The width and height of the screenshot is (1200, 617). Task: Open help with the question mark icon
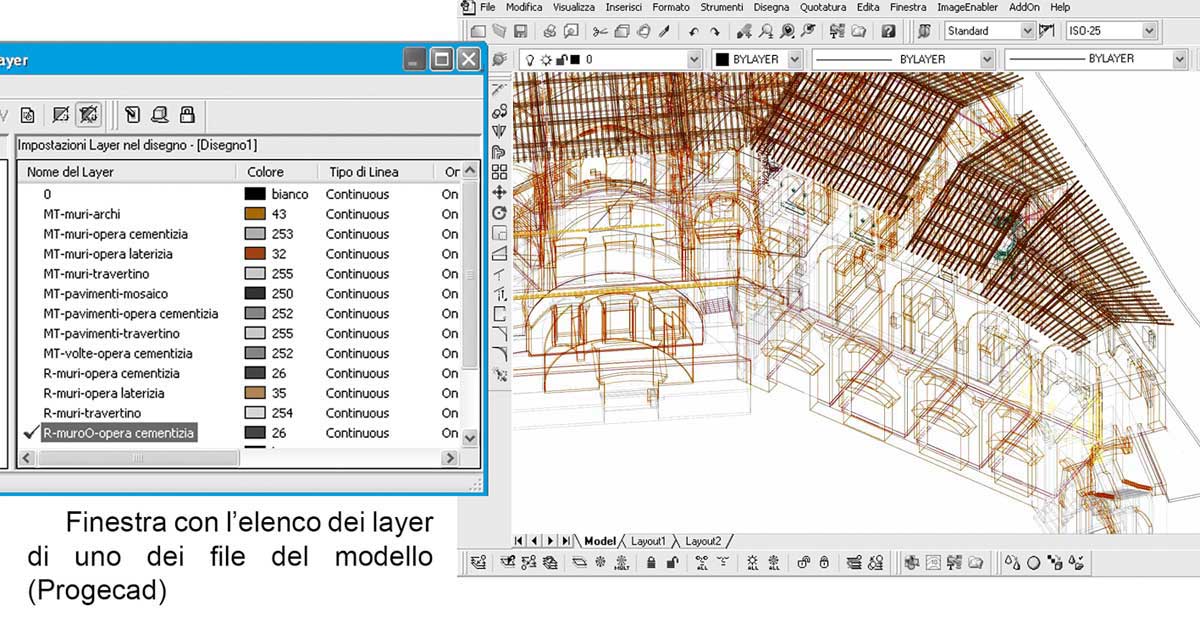pos(888,32)
